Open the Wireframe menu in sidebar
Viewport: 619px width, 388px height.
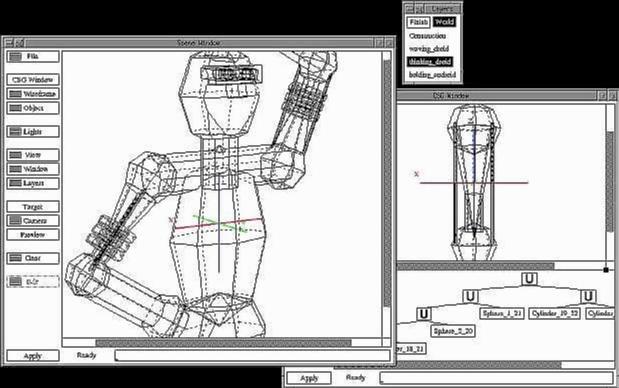[x=33, y=94]
